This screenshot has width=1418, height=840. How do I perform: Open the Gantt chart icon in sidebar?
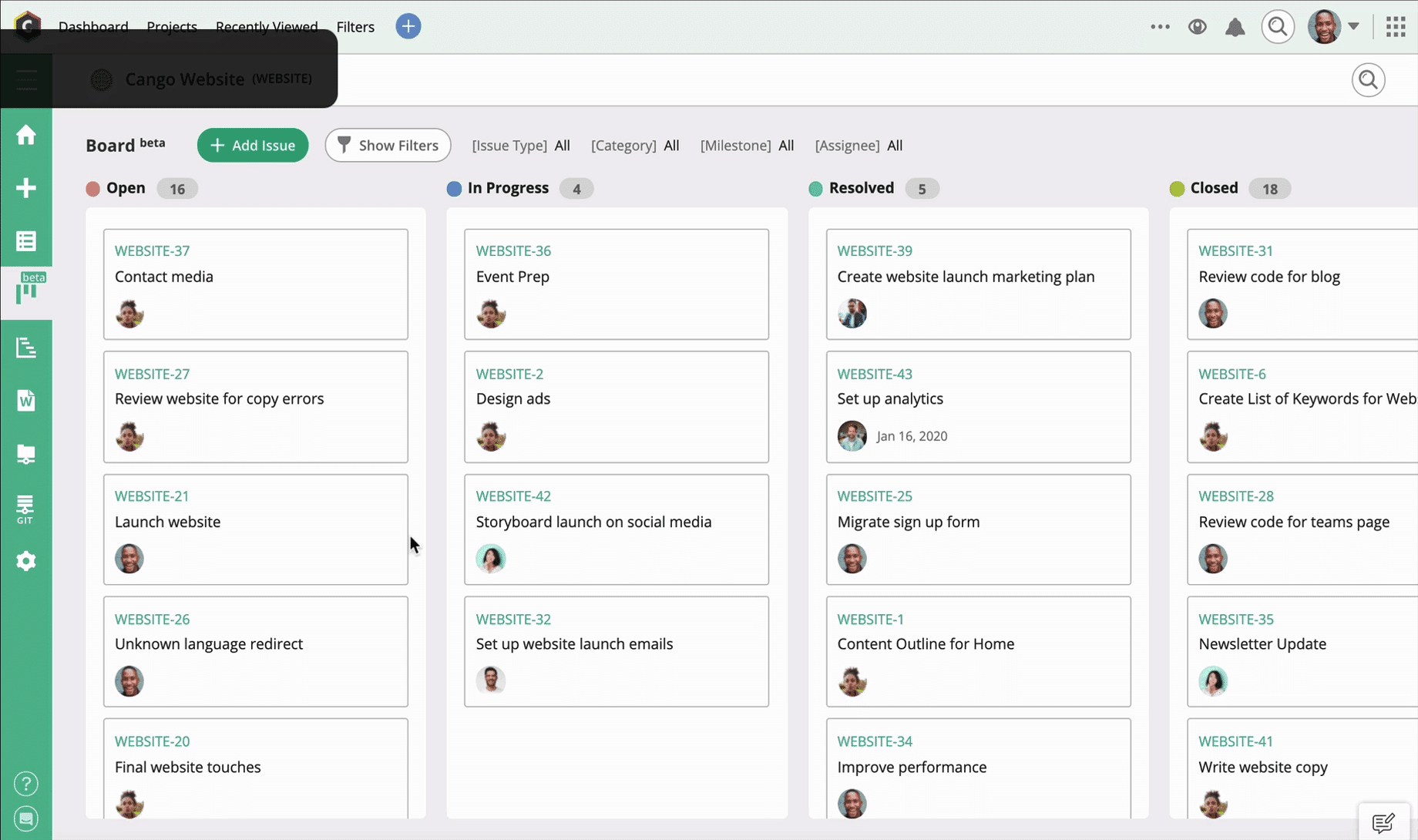[x=26, y=347]
